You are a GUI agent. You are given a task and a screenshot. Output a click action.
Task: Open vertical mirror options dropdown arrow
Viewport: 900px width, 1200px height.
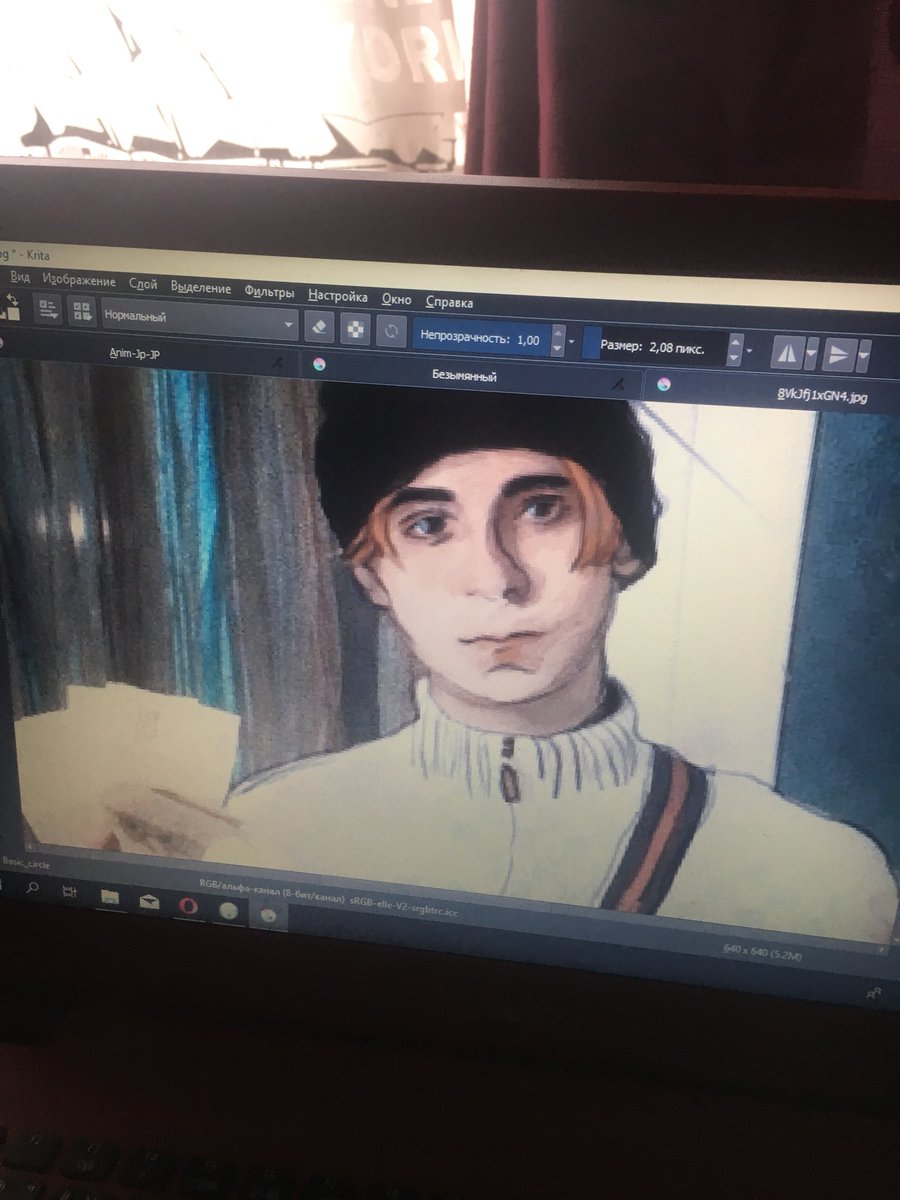(x=863, y=357)
